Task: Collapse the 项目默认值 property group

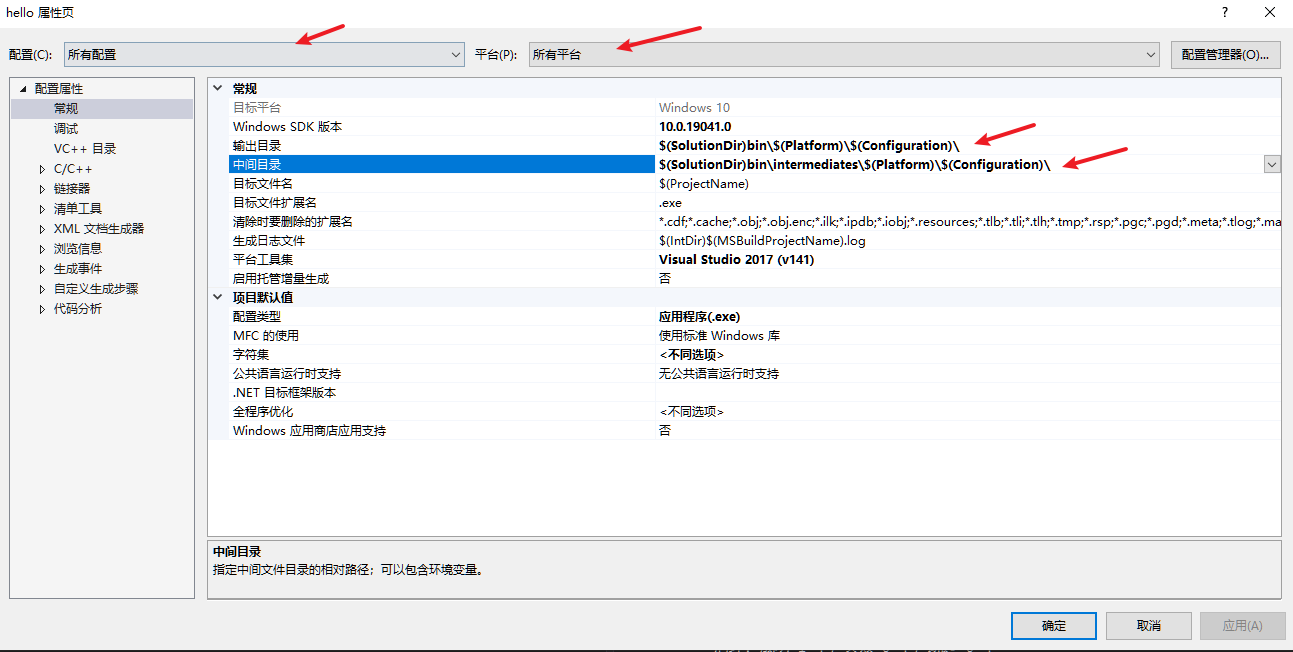Action: pos(218,297)
